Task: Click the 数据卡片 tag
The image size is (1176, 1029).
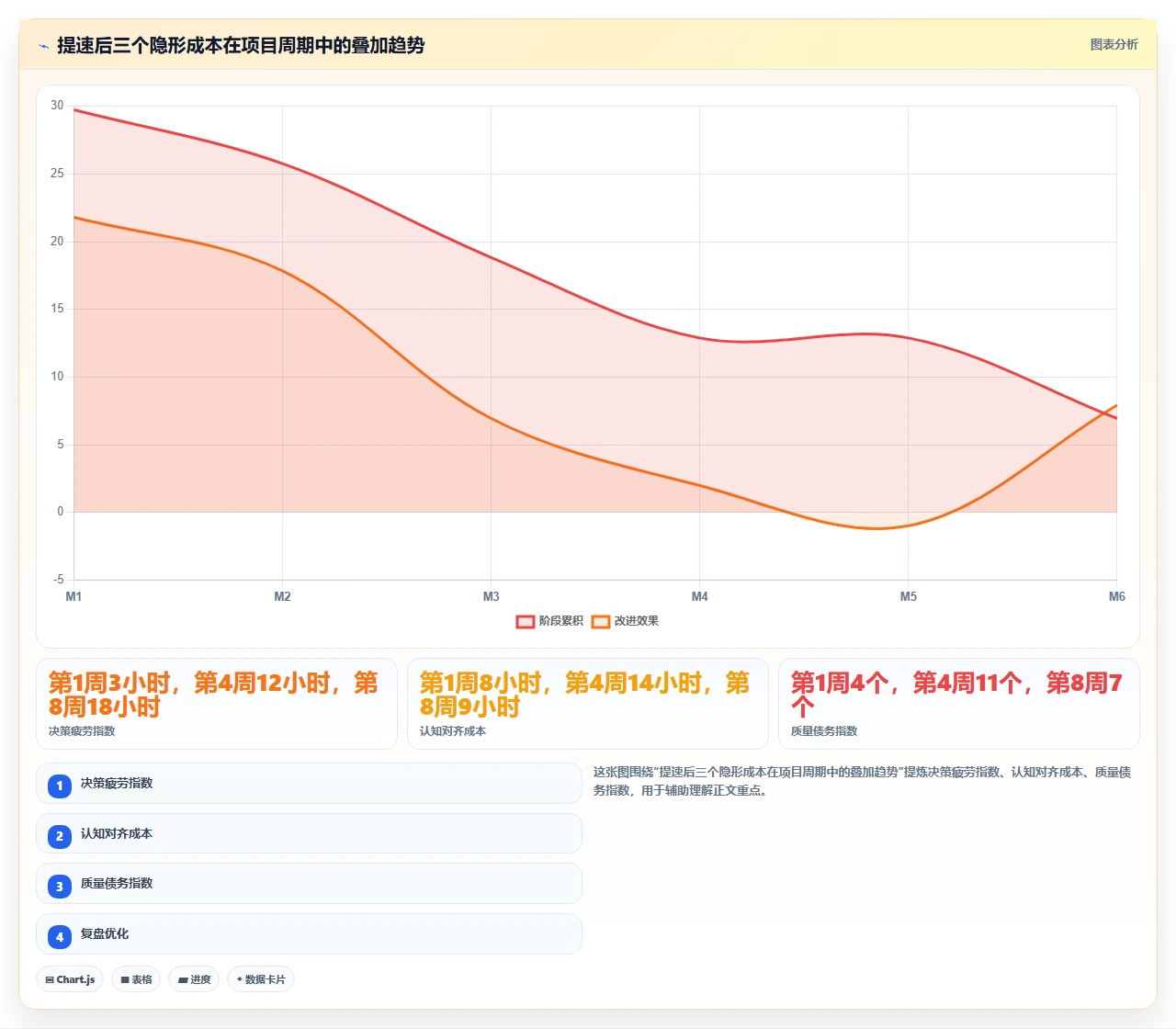Action: coord(261,979)
